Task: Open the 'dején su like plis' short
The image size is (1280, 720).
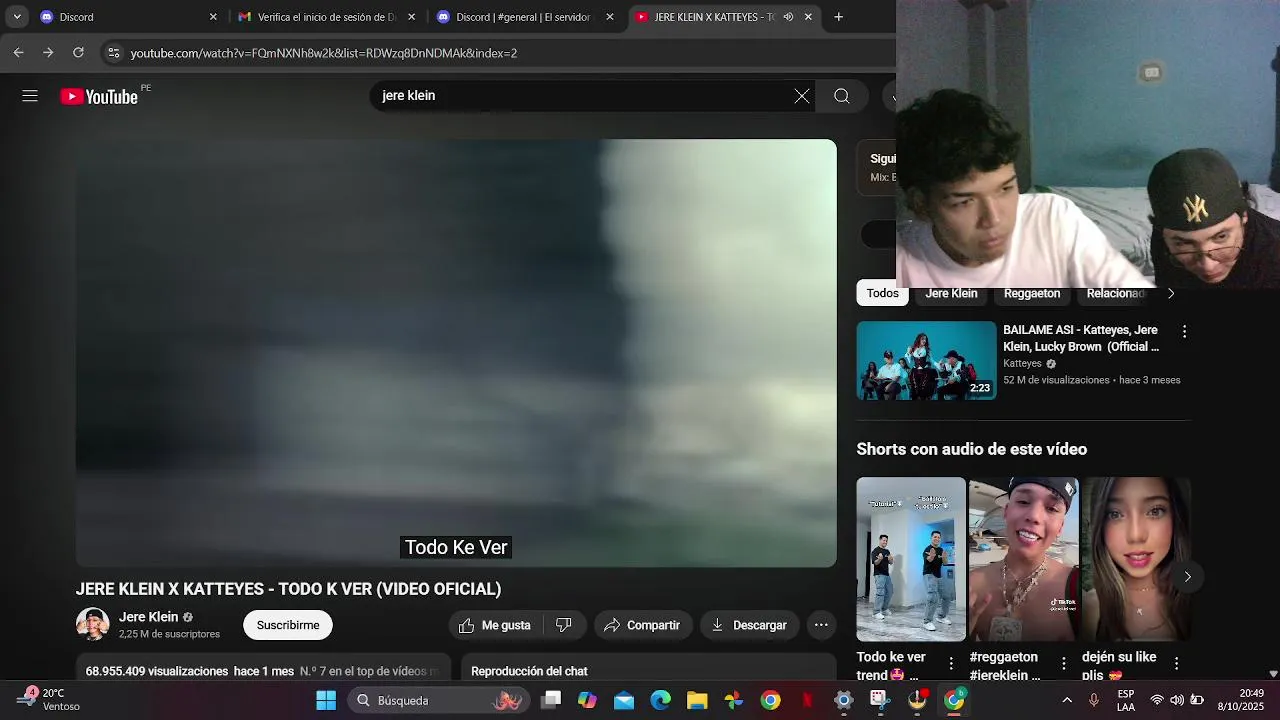Action: (1136, 559)
